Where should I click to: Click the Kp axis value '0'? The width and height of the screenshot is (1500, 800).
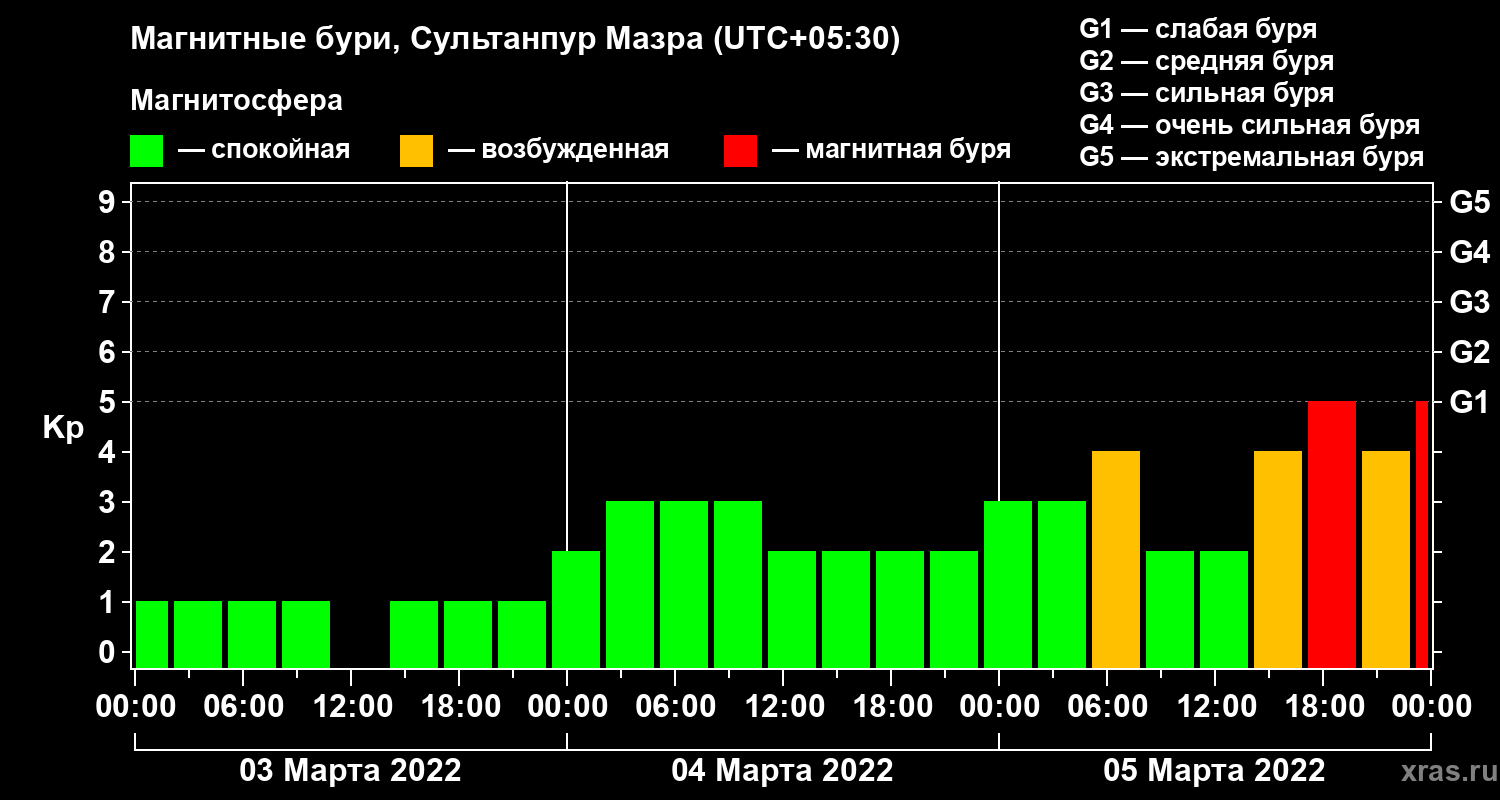tap(109, 652)
